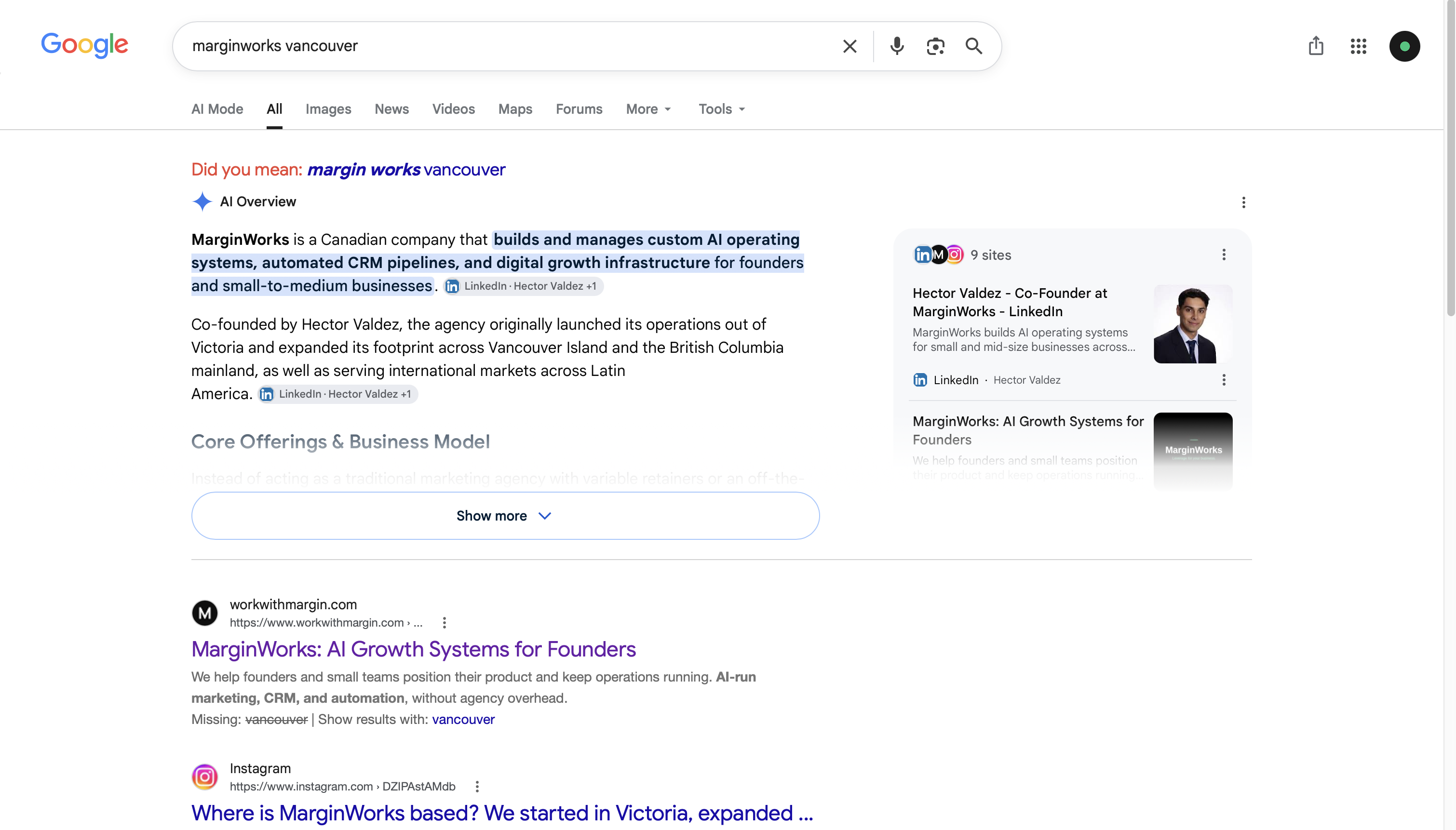Screen dimensions: 1456x830
Task: Click vancouver link in Show results with
Action: [463, 720]
